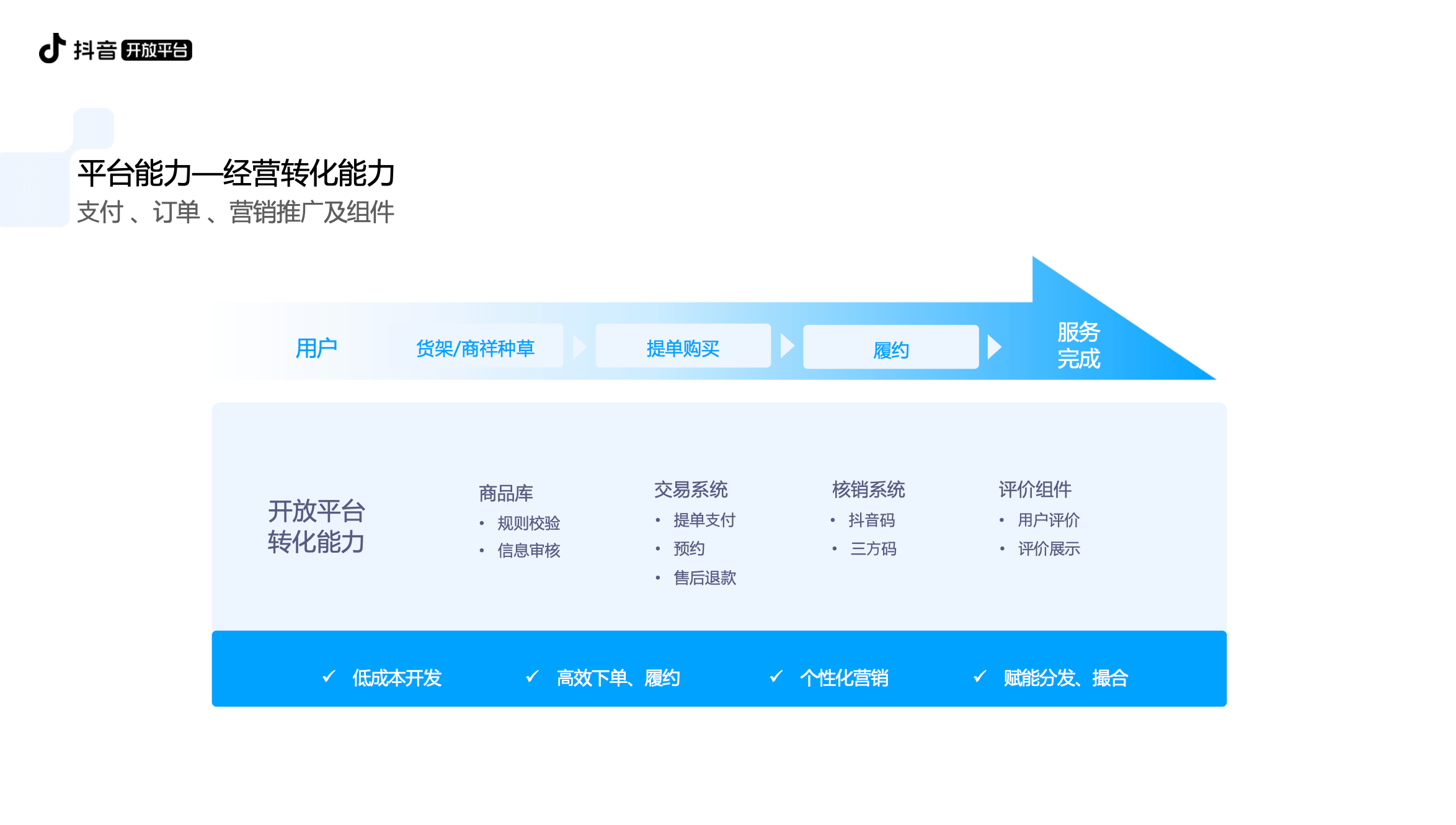Click the arrow after 提单购买 box
The image size is (1456, 825).
[x=786, y=346]
